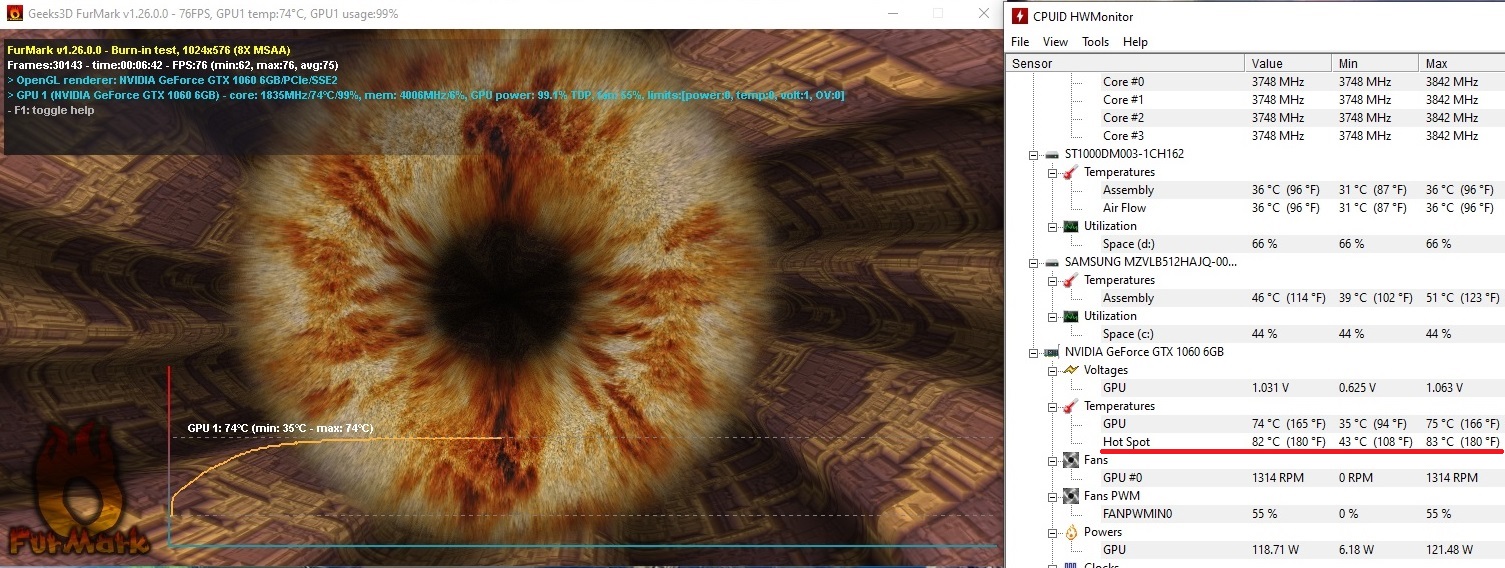Collapse Temperatures under ST1000DM003 drive
The height and width of the screenshot is (568, 1505).
(1053, 172)
